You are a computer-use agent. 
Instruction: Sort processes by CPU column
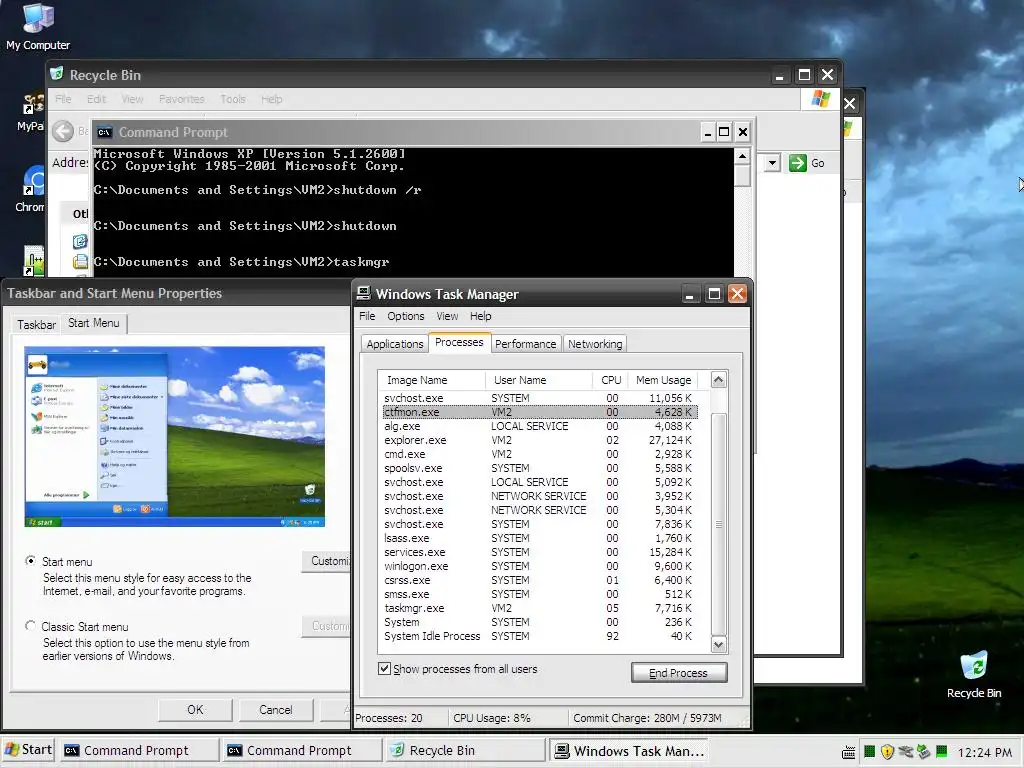[611, 380]
